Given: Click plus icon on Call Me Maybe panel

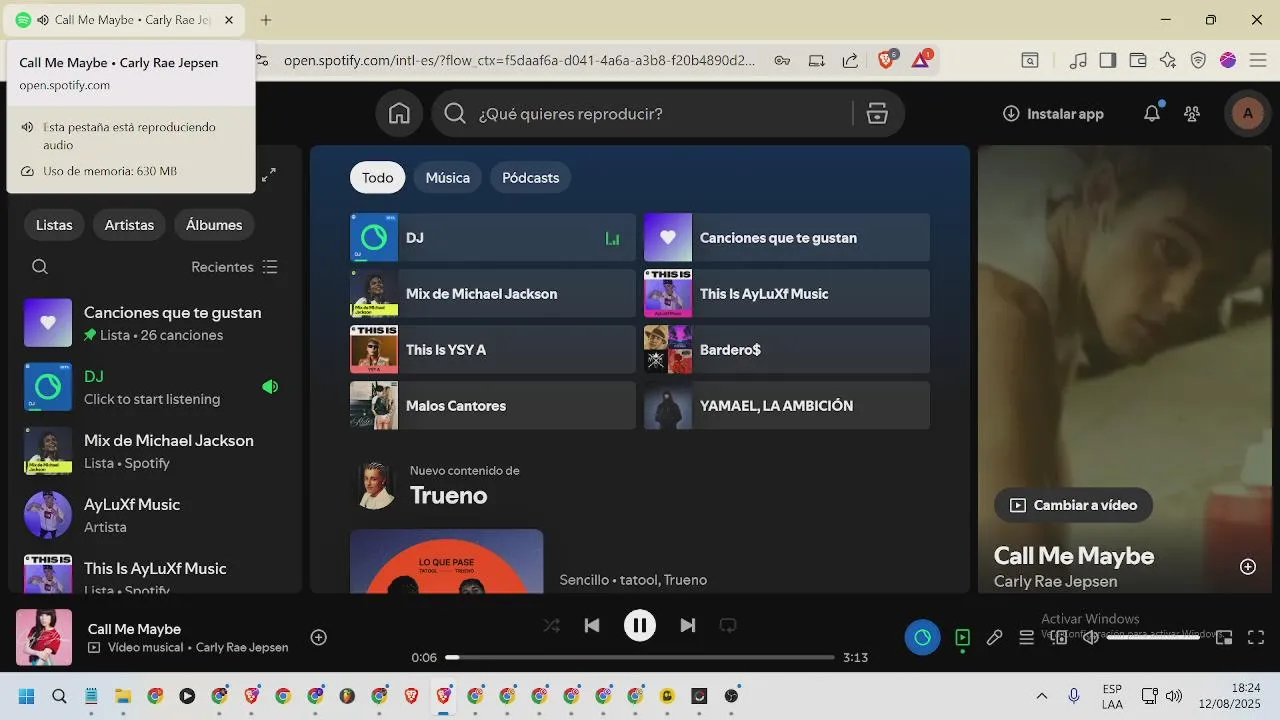Looking at the screenshot, I should 1248,567.
